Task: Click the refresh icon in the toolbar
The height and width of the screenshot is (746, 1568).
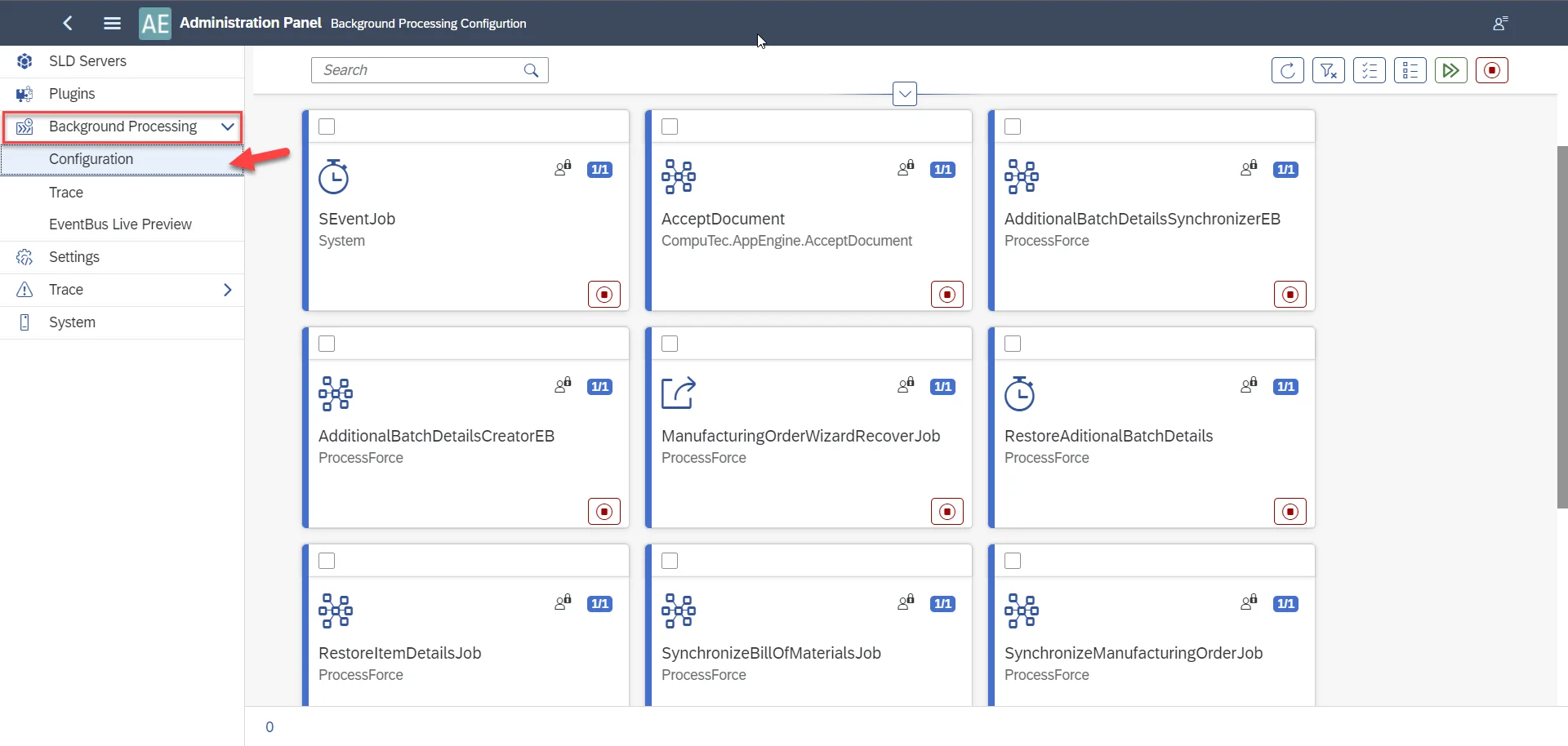Action: pos(1287,71)
